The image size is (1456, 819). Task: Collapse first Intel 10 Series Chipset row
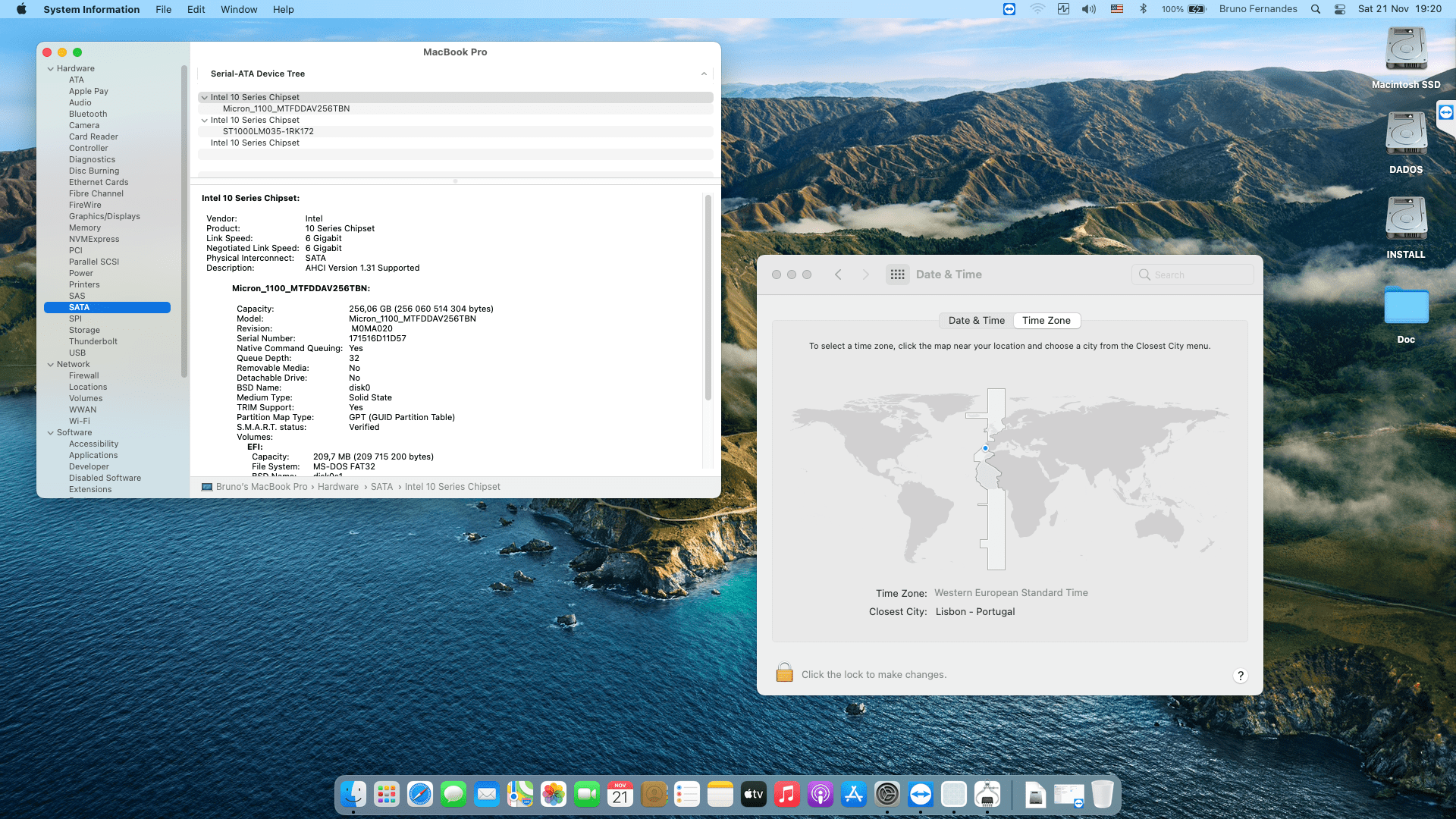point(204,97)
